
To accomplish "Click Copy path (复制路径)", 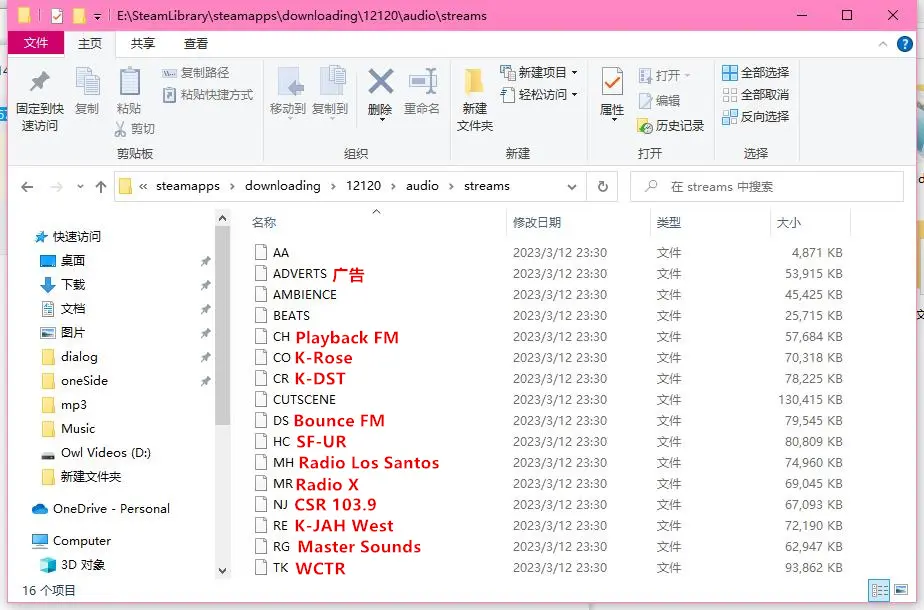I will (196, 72).
